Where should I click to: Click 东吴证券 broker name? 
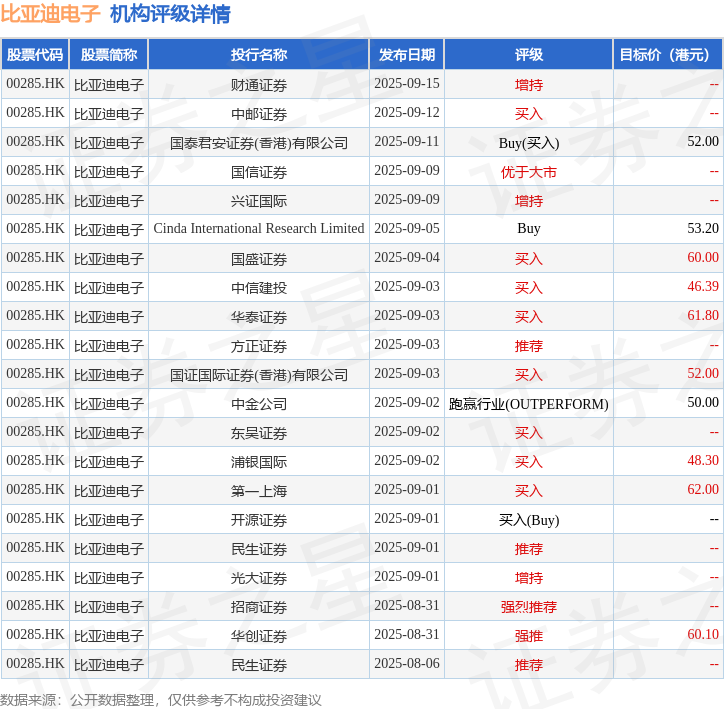[259, 433]
